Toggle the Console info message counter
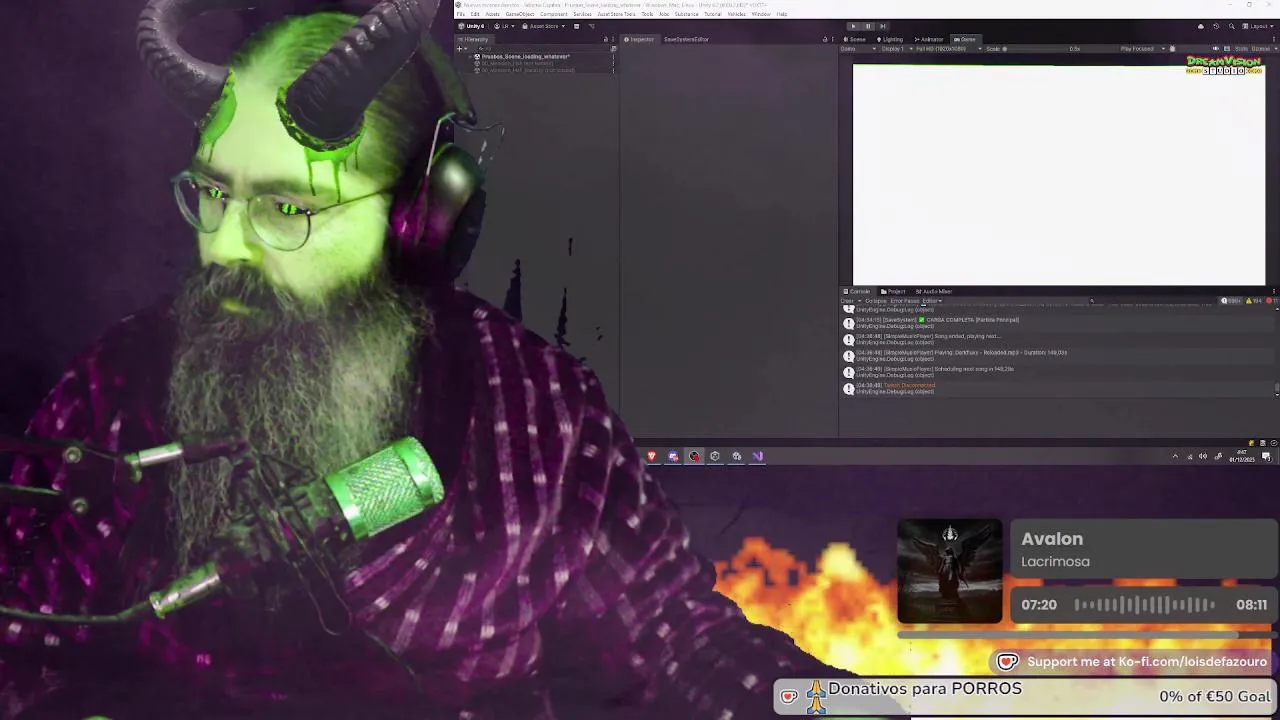1280x720 pixels. tap(1233, 301)
